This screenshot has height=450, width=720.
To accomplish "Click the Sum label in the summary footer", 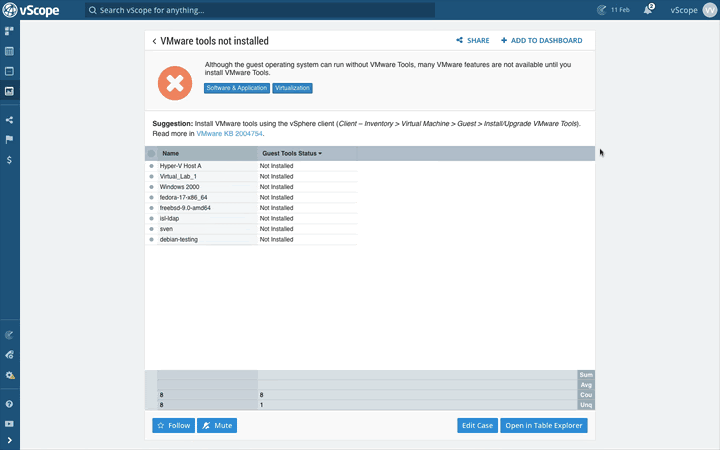I will point(586,375).
